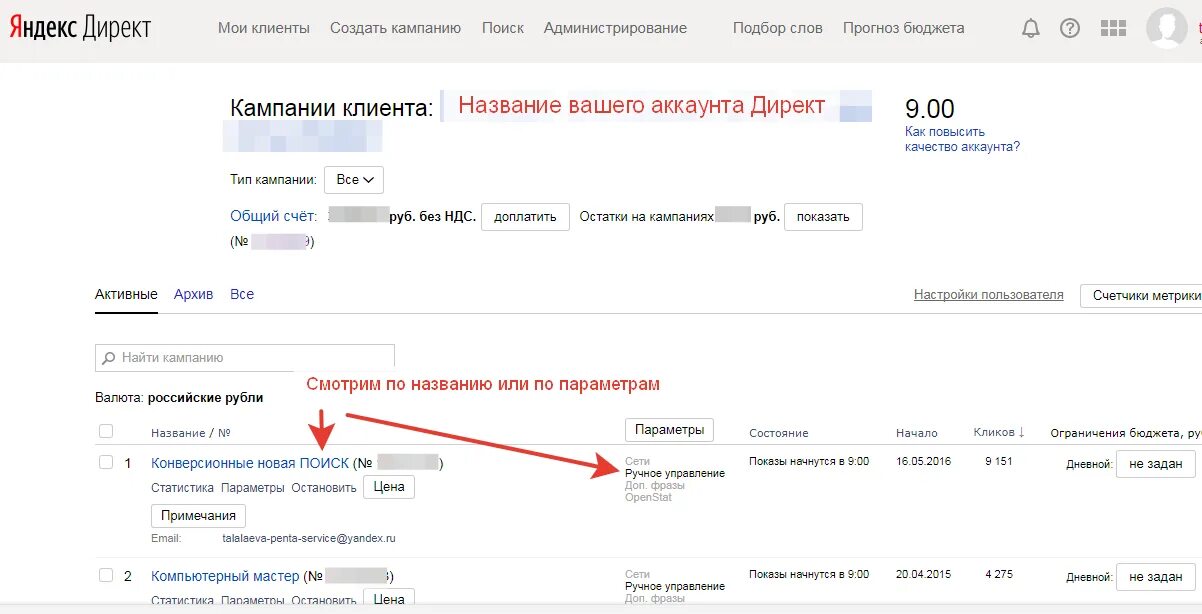Viewport: 1202px width, 614px height.
Task: Open Статистика for Компьютерный мастер
Action: click(182, 600)
